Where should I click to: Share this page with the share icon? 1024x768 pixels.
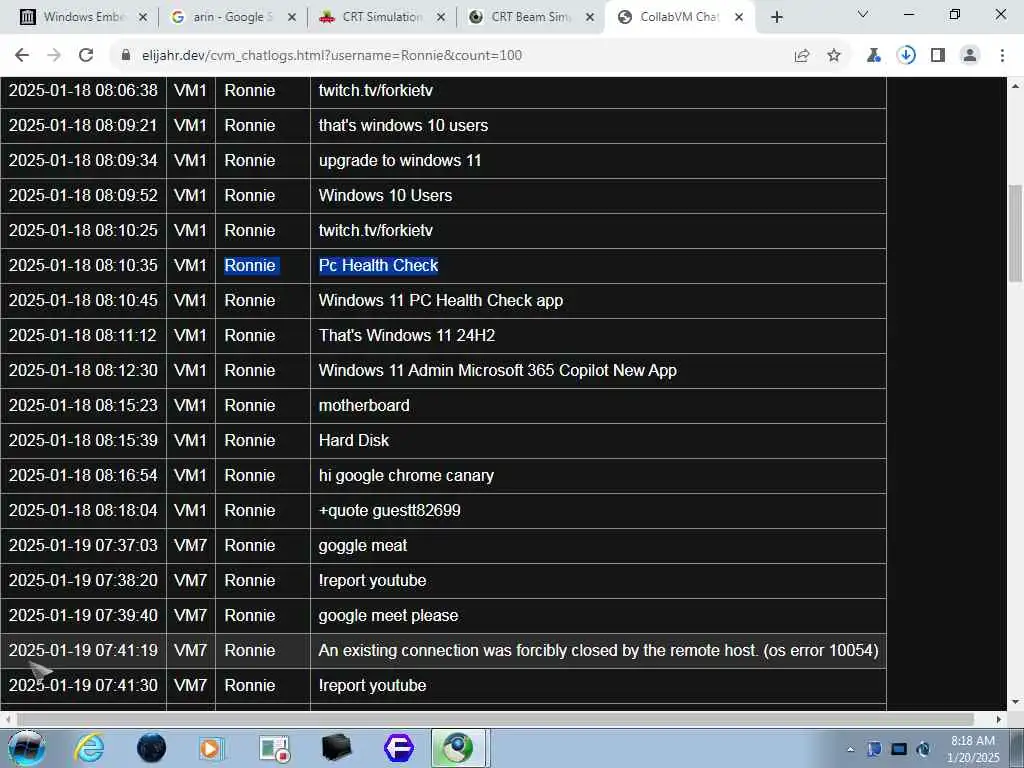coord(802,56)
